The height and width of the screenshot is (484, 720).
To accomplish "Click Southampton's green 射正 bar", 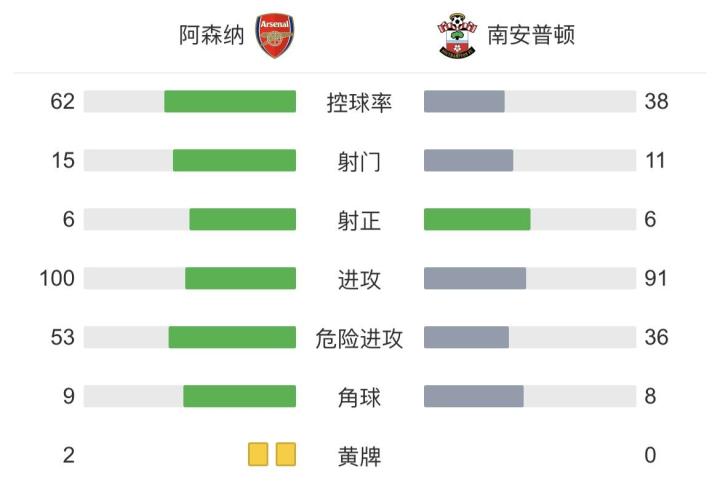I will click(x=477, y=219).
